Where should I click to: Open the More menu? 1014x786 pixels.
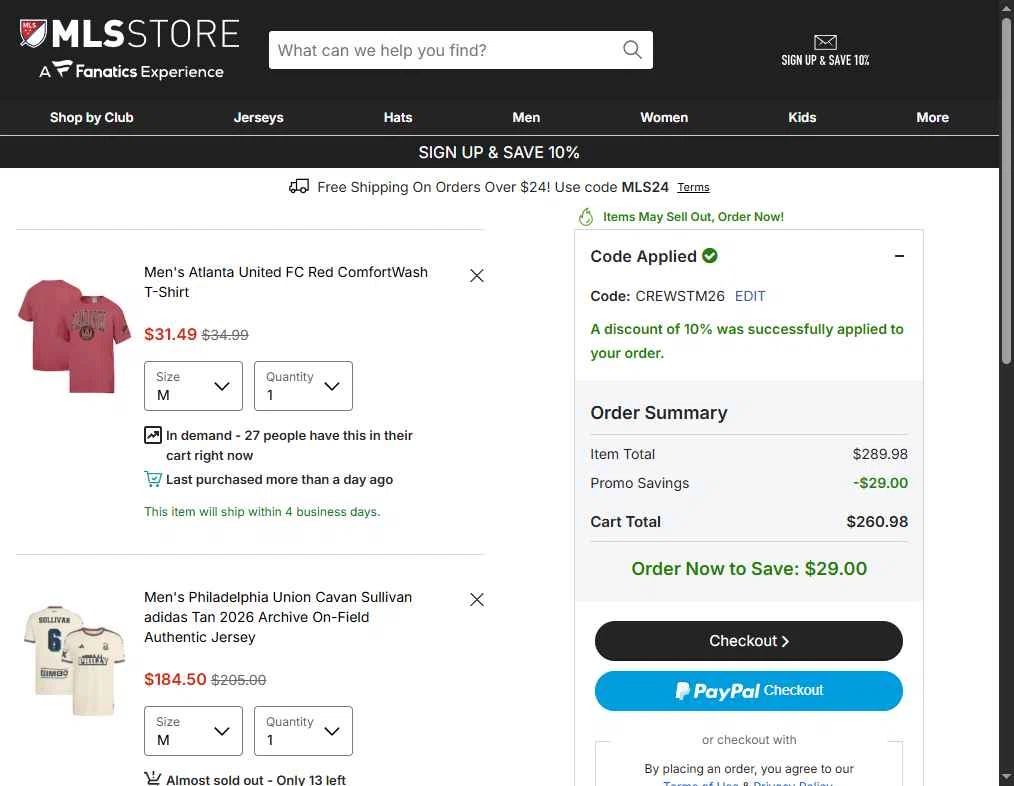tap(933, 118)
